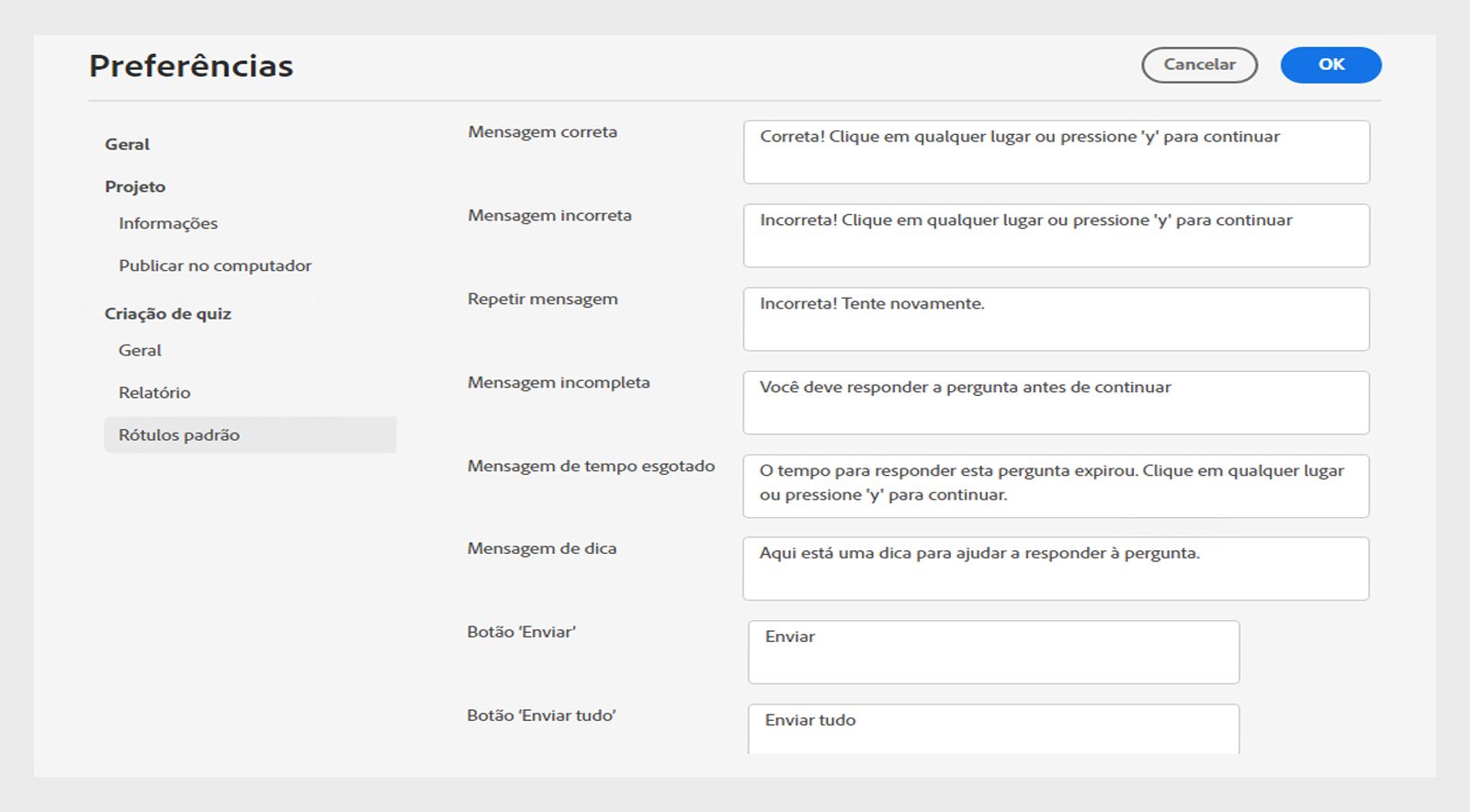Select the Criação de quiz category
The width and height of the screenshot is (1470, 812).
point(168,313)
